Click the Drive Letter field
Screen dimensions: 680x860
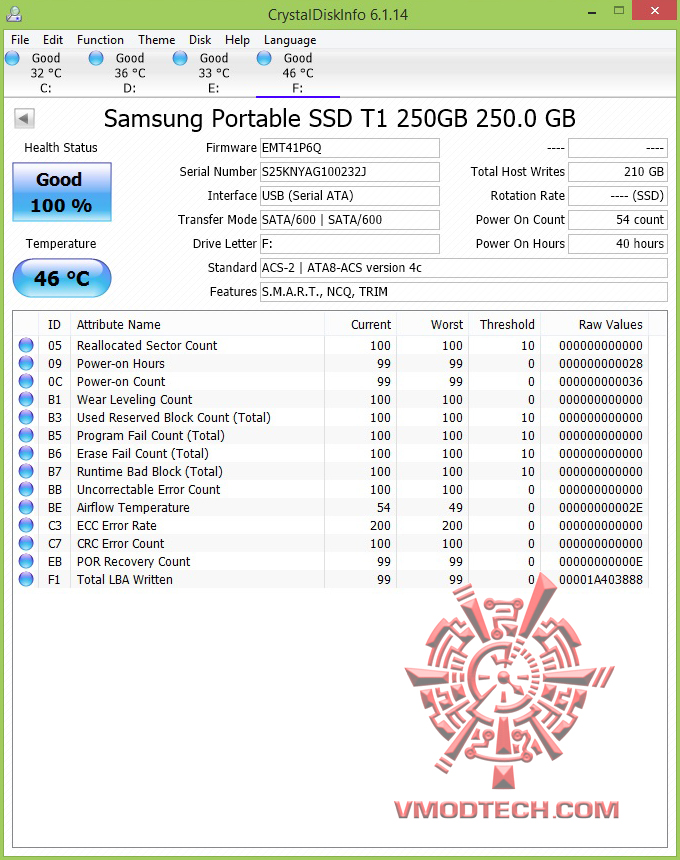pyautogui.click(x=350, y=244)
